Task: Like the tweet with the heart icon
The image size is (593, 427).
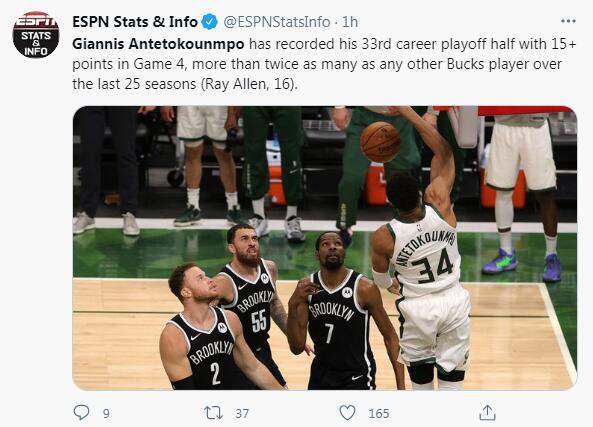Action: pos(347,413)
